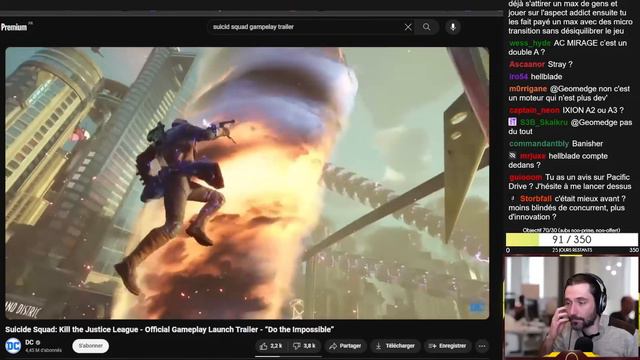The width and height of the screenshot is (640, 360).
Task: Click the DC watermark in video corner
Action: click(476, 307)
